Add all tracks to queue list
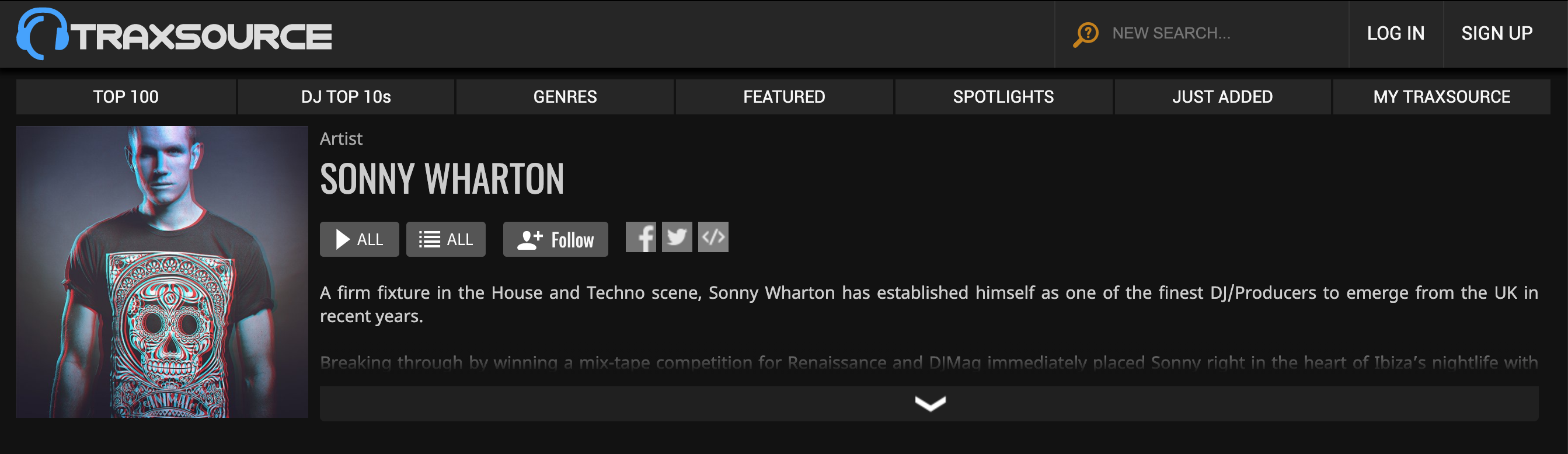The image size is (1568, 454). 445,240
